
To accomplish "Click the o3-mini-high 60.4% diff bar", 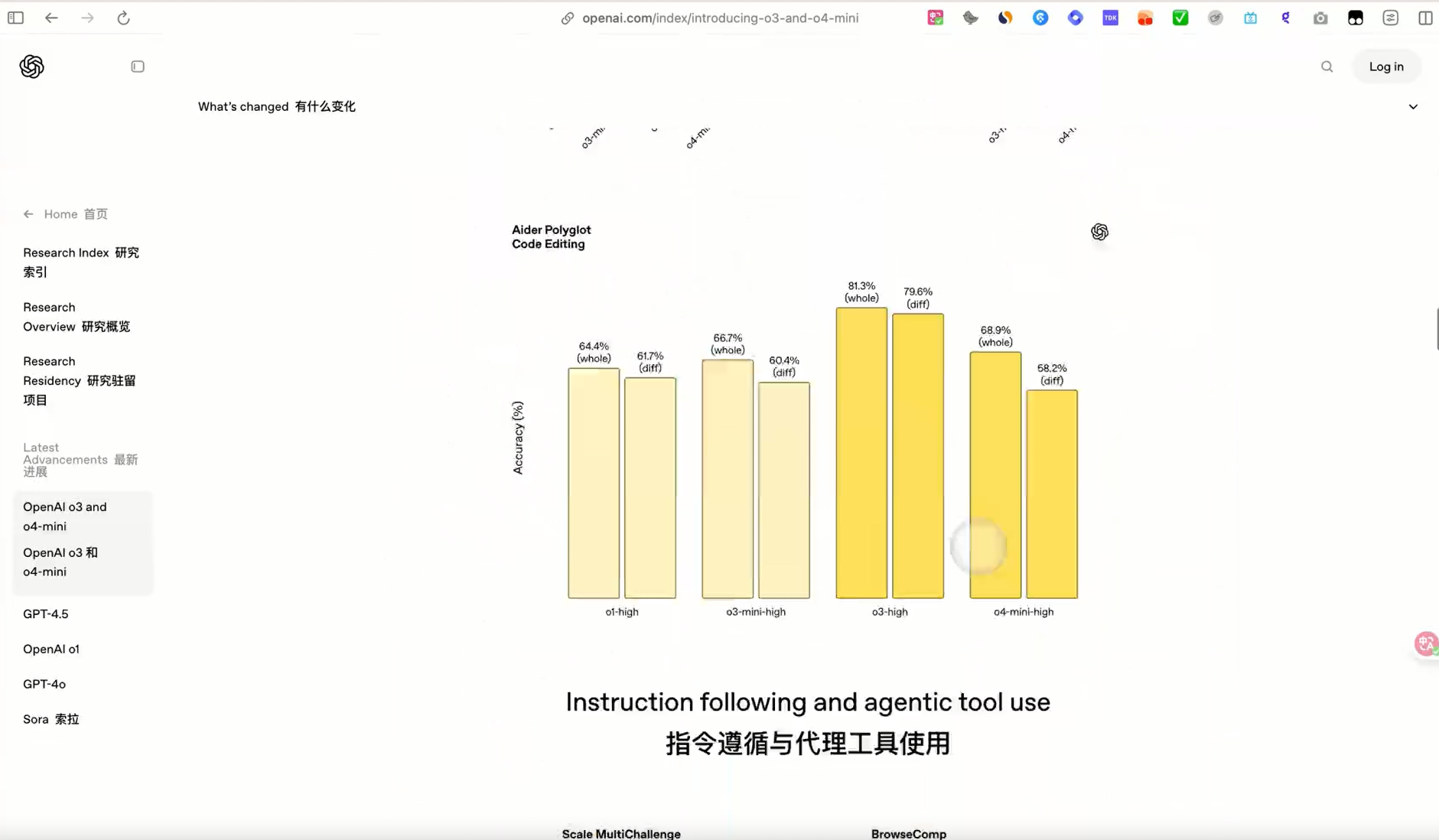I will click(784, 490).
